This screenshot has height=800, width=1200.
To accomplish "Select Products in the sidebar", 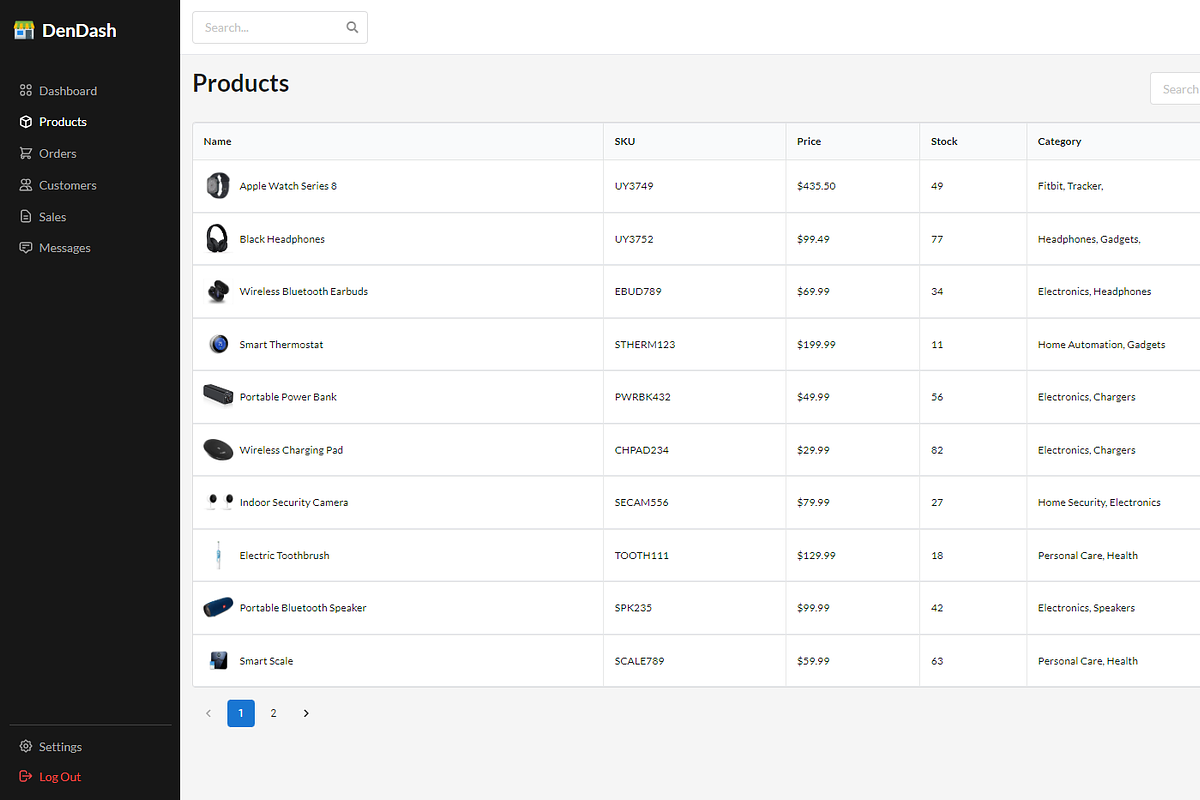I will point(63,122).
